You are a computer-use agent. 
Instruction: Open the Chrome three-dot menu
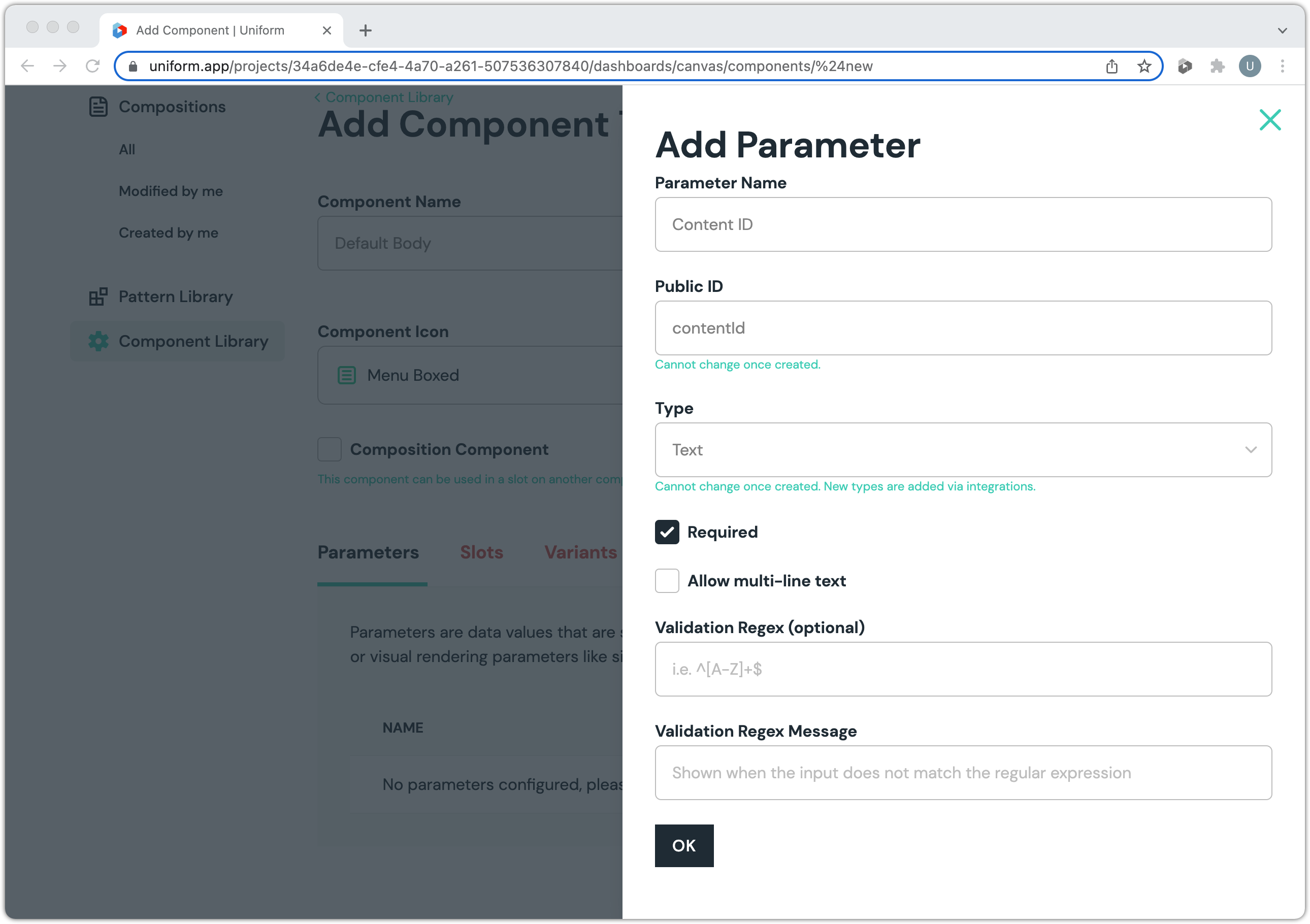coord(1282,66)
